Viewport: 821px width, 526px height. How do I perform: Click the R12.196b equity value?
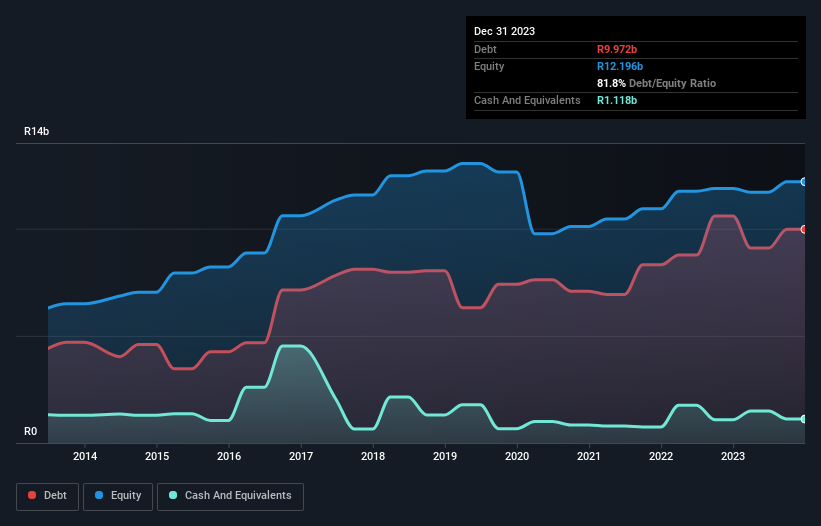pos(620,66)
